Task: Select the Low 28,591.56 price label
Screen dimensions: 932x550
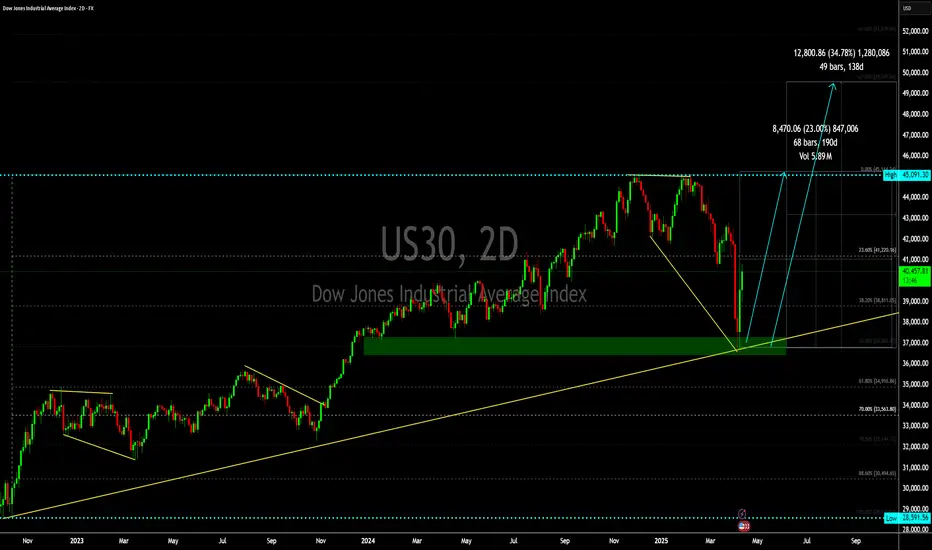Action: [906, 518]
